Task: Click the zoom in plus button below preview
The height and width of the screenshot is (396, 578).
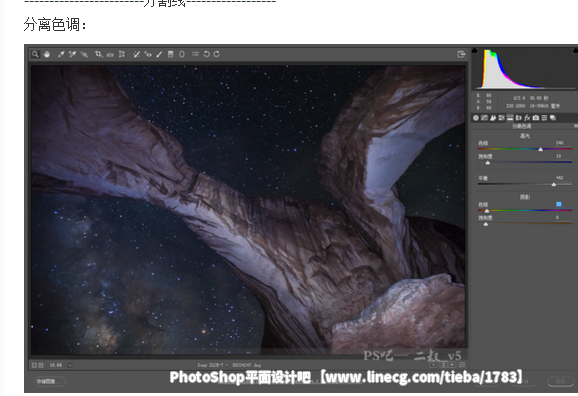Action: tap(41, 365)
